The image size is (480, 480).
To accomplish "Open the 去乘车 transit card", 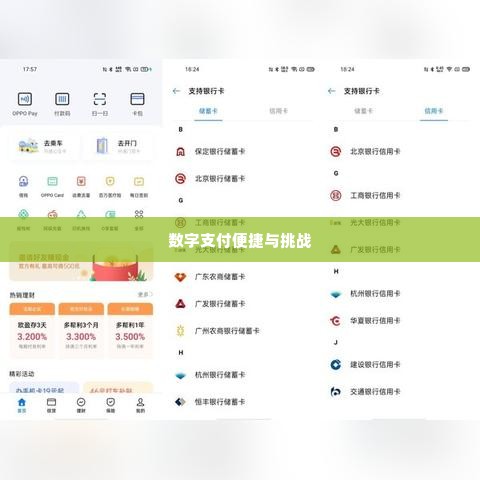I will coord(44,146).
